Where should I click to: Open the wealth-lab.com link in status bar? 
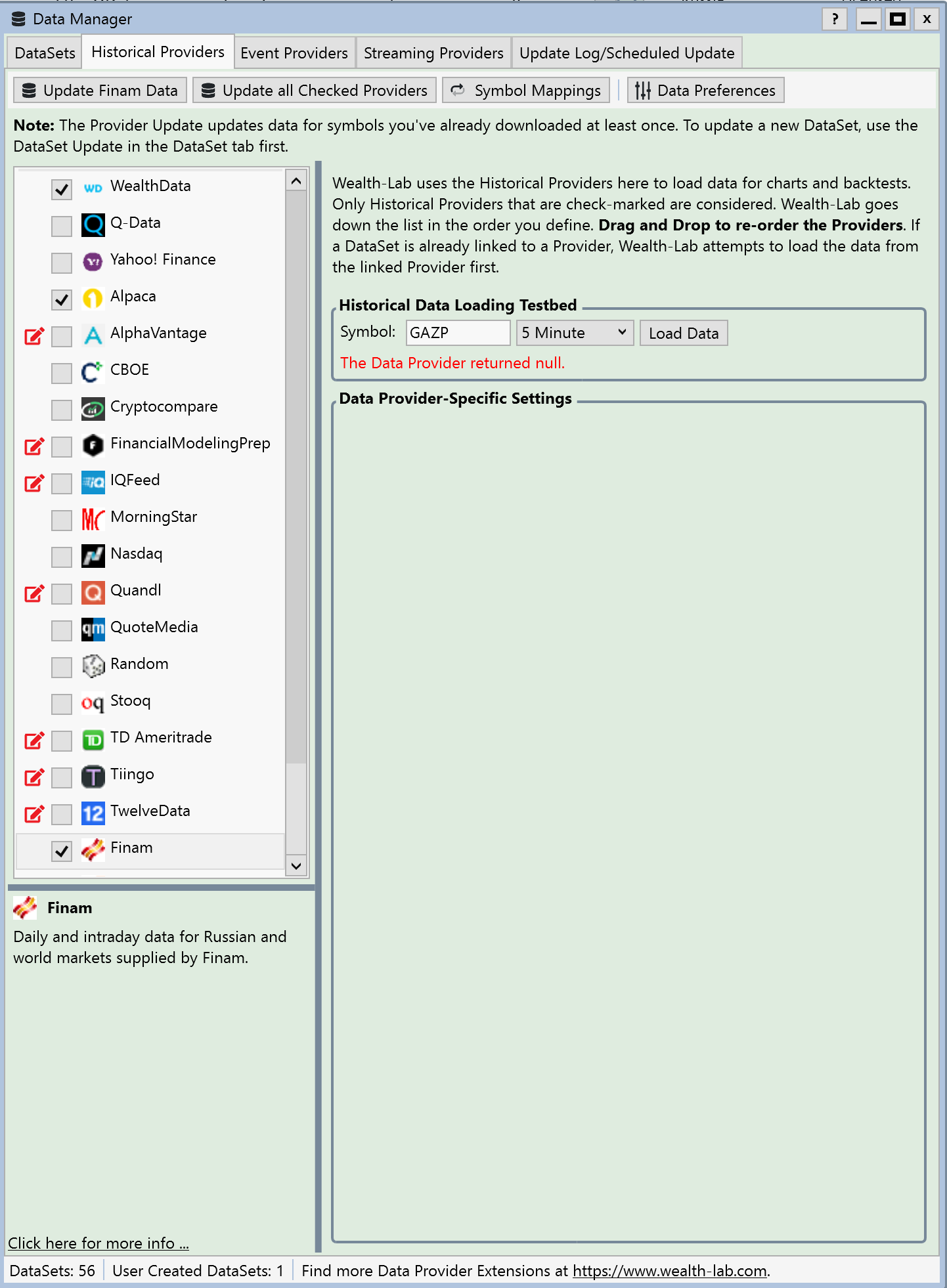[670, 1270]
